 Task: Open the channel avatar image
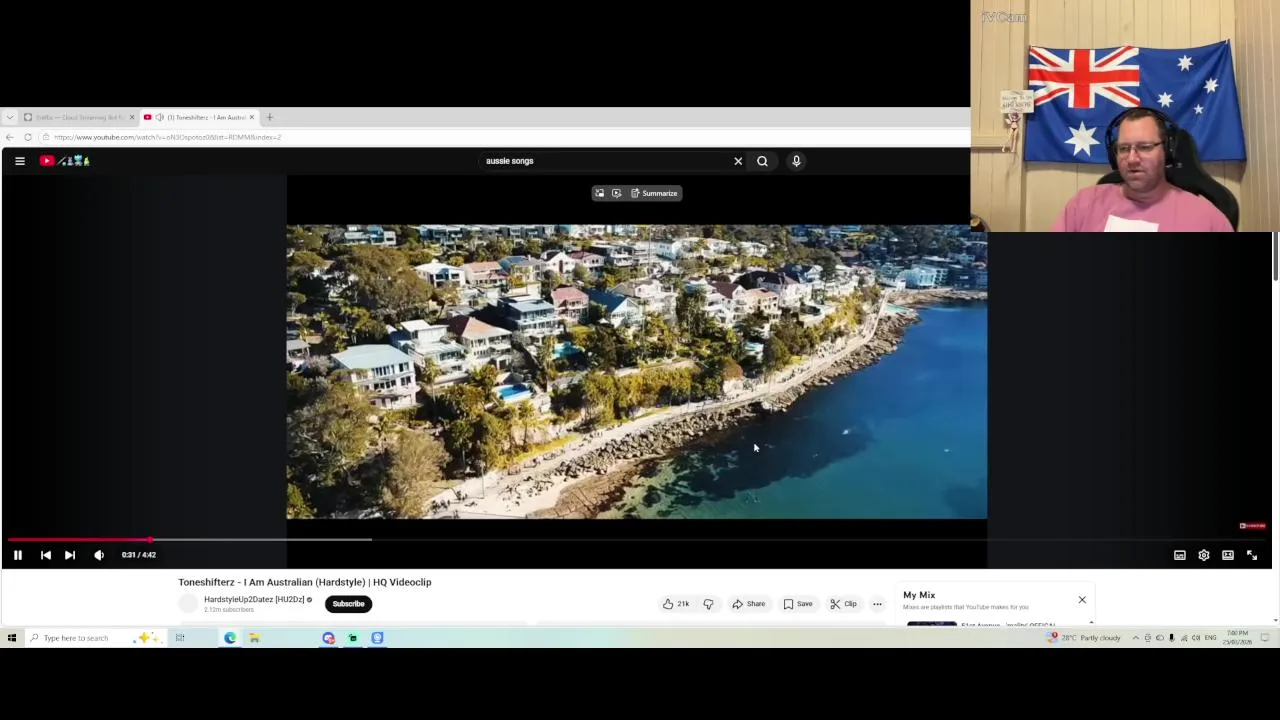point(188,604)
